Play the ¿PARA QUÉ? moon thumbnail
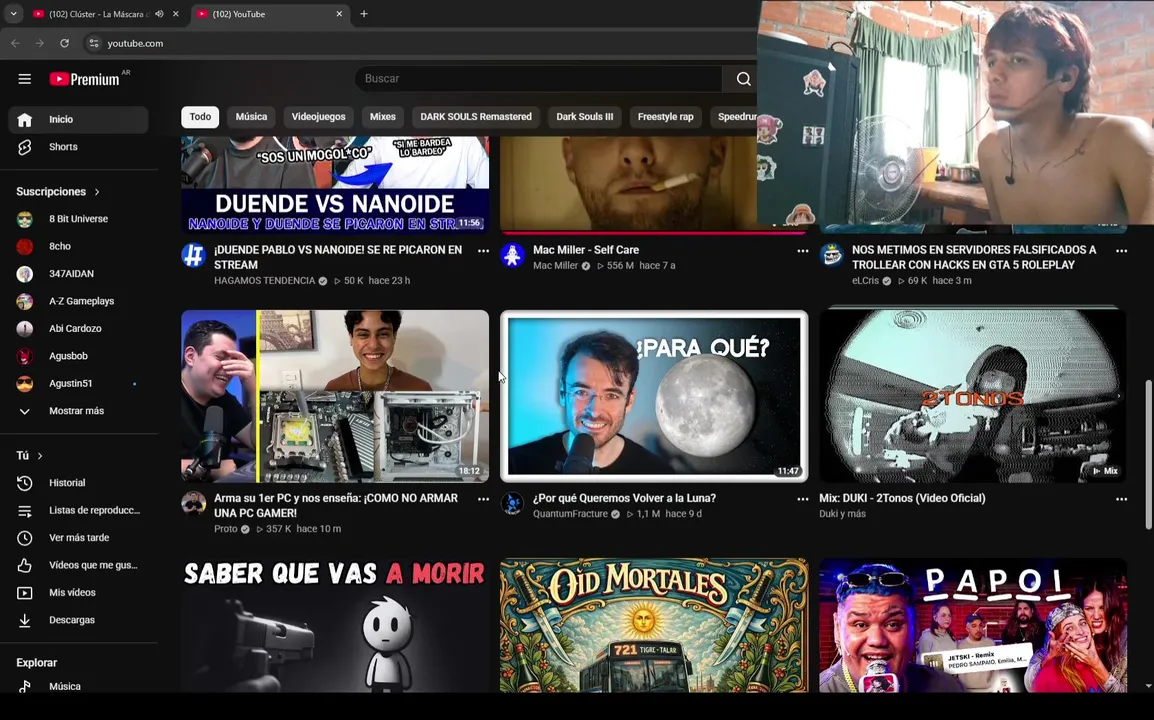Image resolution: width=1154 pixels, height=720 pixels. point(654,396)
